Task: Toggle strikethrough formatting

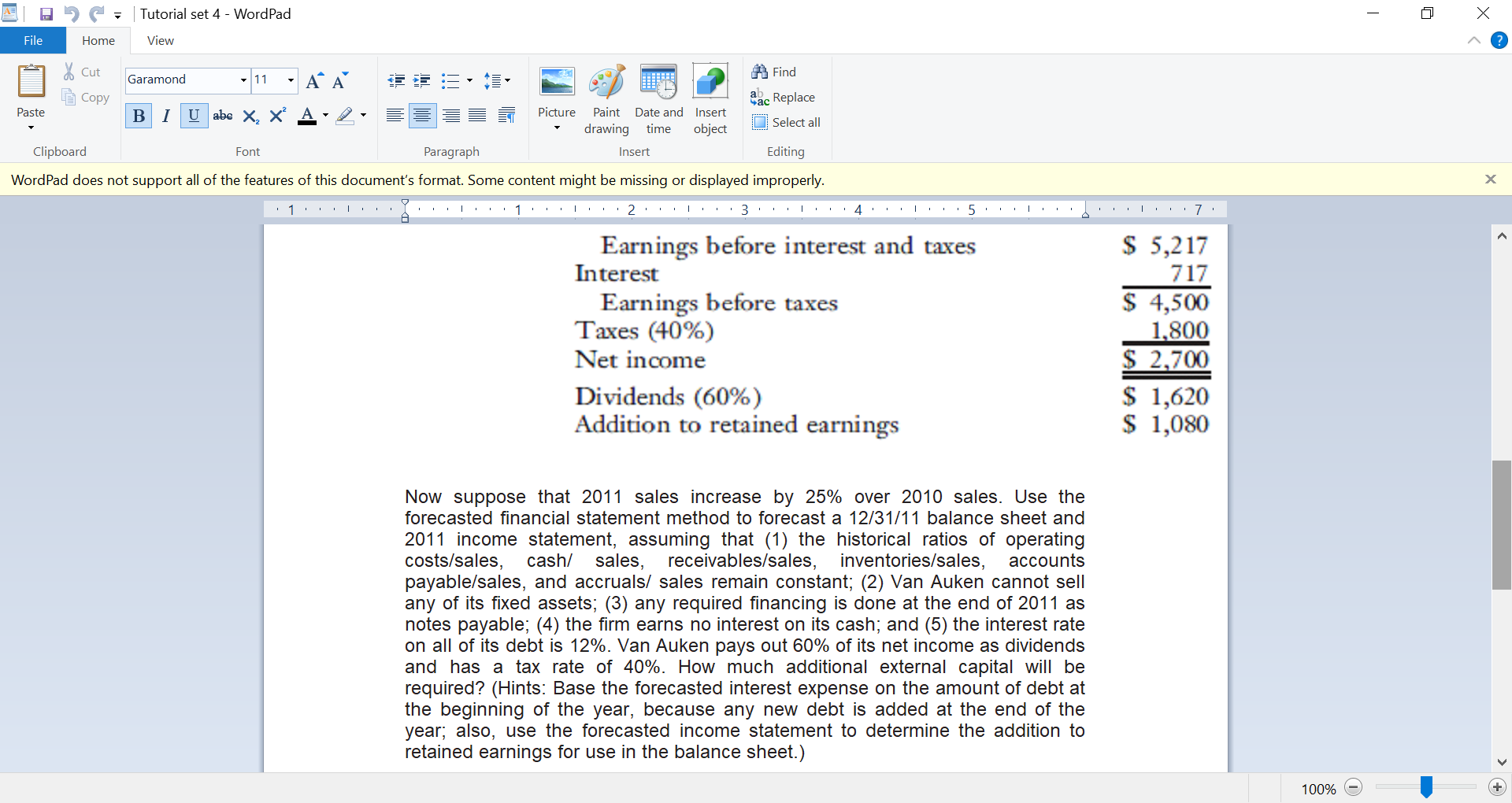Action: point(222,115)
